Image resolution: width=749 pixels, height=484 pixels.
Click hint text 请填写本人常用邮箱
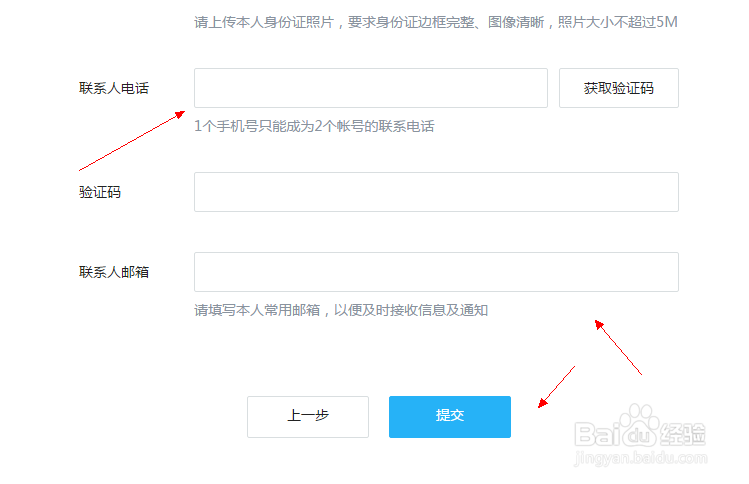click(x=257, y=310)
